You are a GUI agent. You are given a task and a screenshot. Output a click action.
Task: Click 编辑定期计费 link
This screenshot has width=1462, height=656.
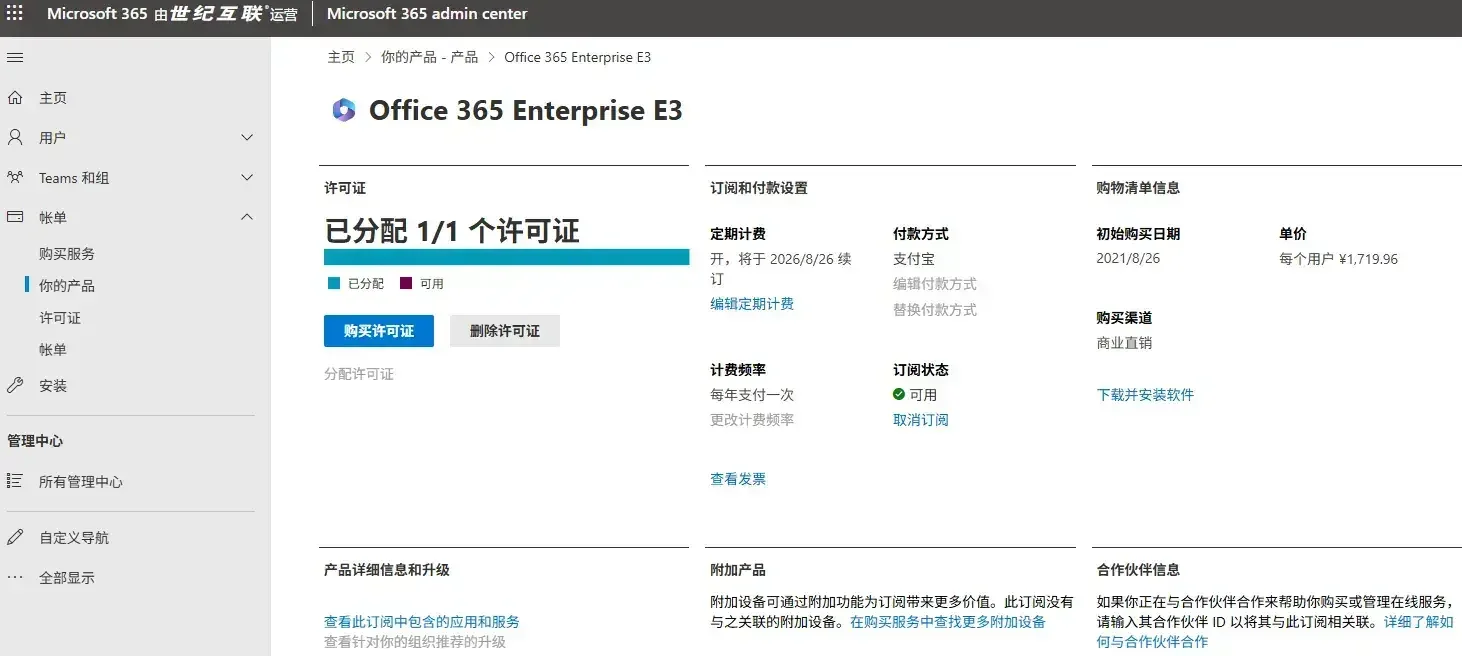tap(752, 304)
